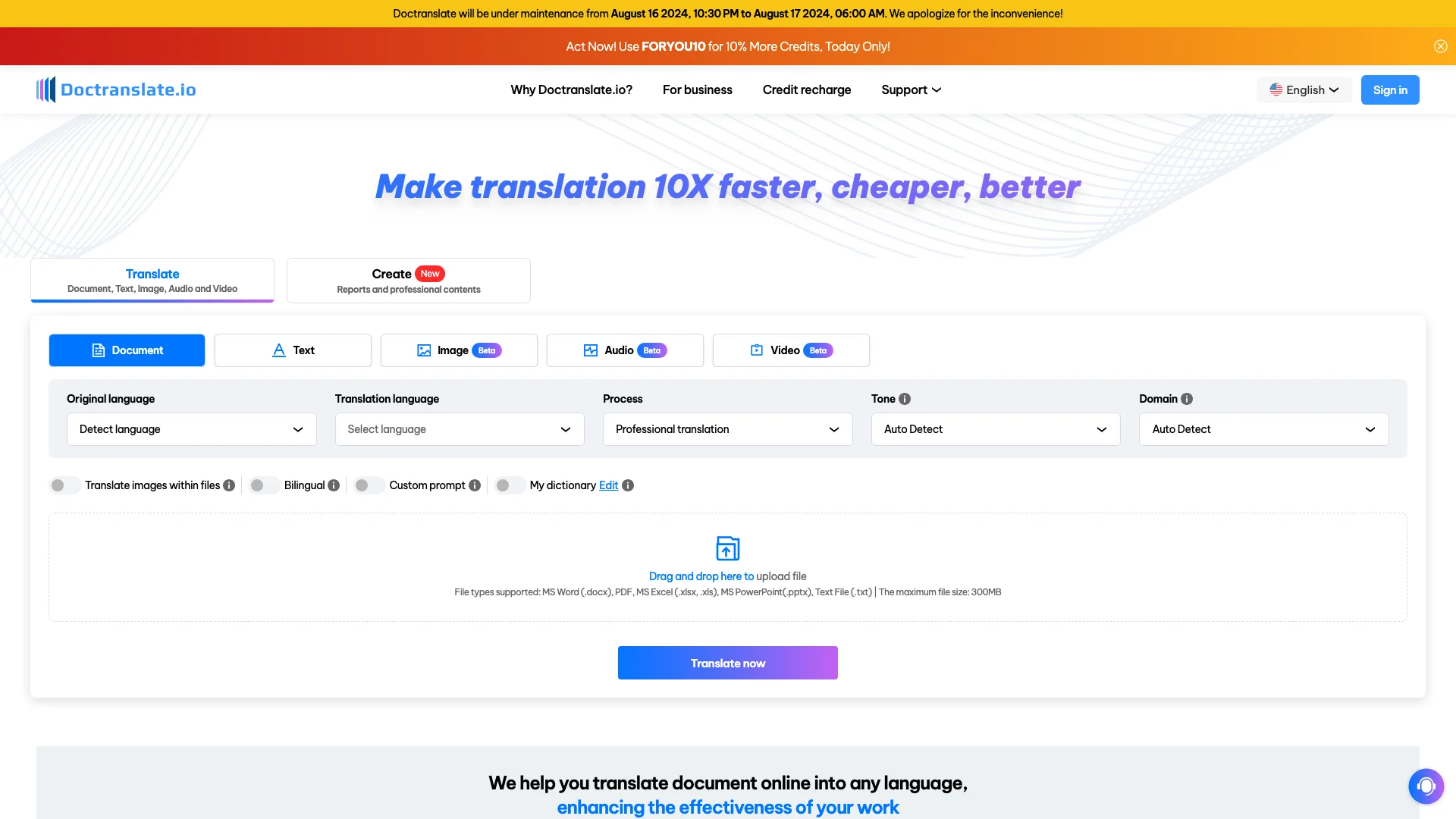Click the Video Beta translation icon
Screen dimensions: 1456x819
click(757, 350)
